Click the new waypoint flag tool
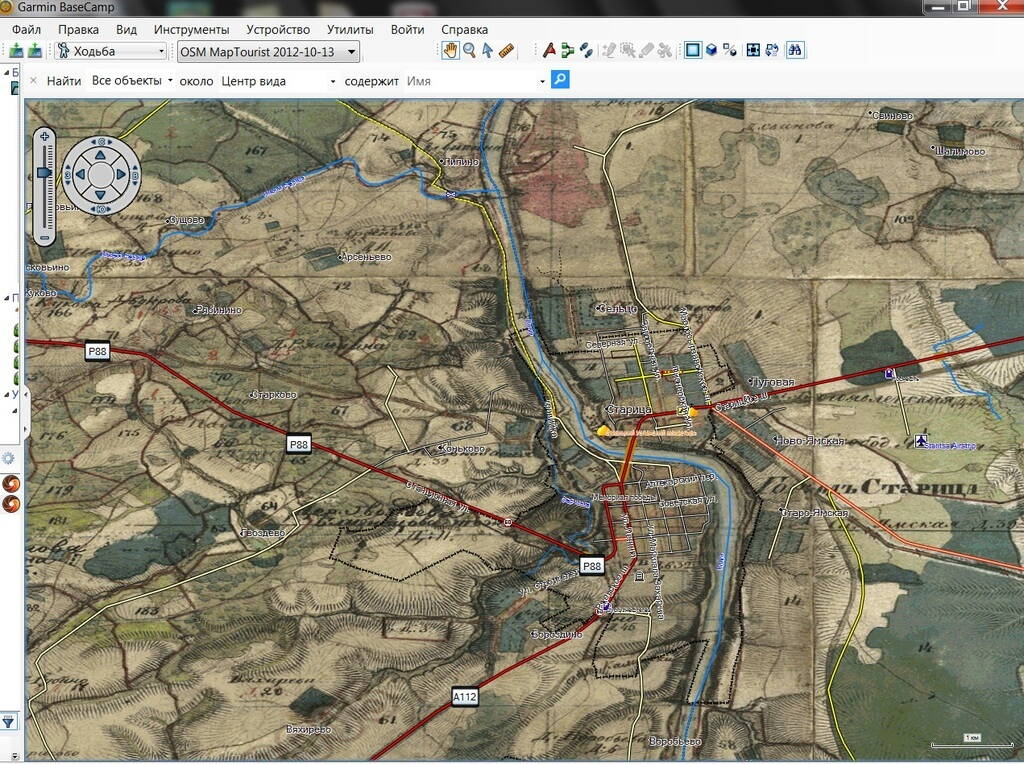 point(548,50)
